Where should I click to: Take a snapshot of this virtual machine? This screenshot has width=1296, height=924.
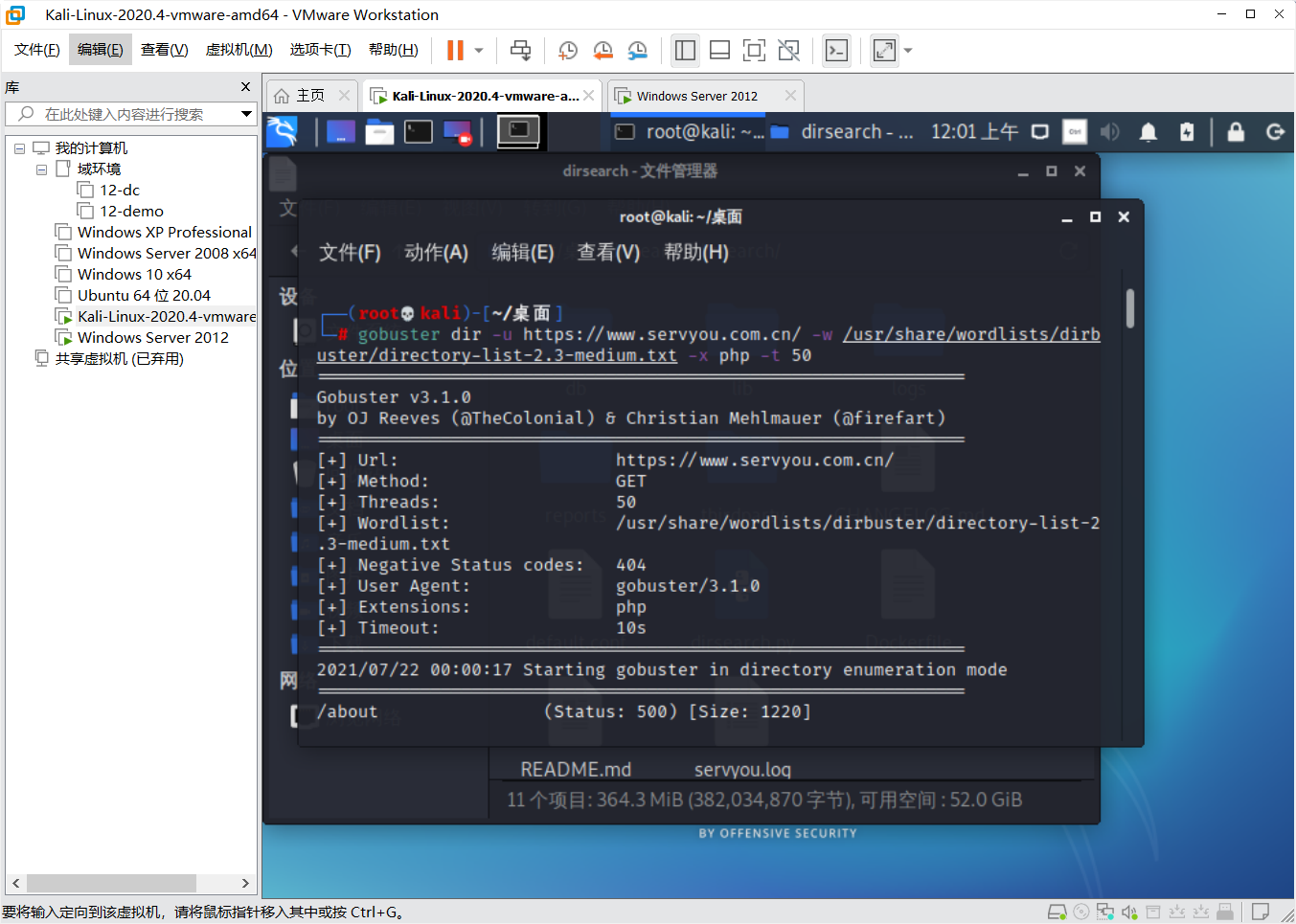click(568, 50)
